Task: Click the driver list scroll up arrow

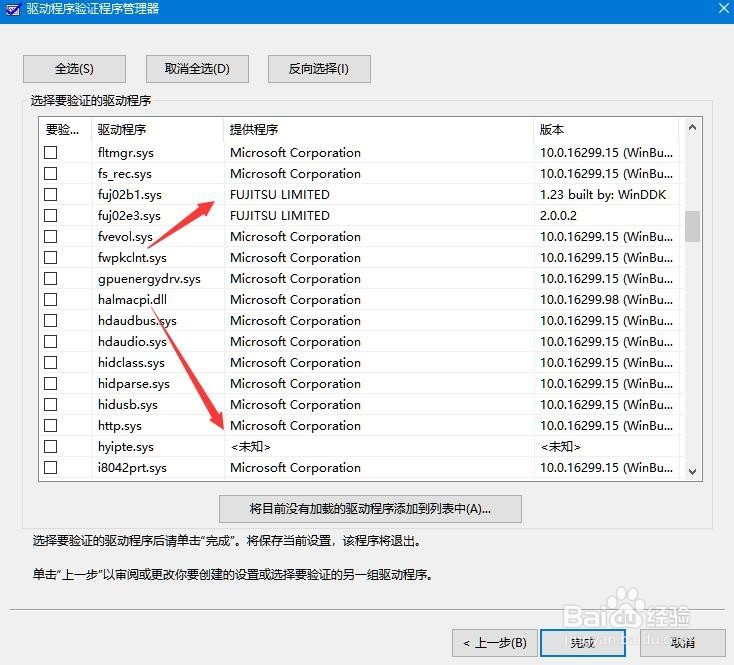Action: pos(692,127)
